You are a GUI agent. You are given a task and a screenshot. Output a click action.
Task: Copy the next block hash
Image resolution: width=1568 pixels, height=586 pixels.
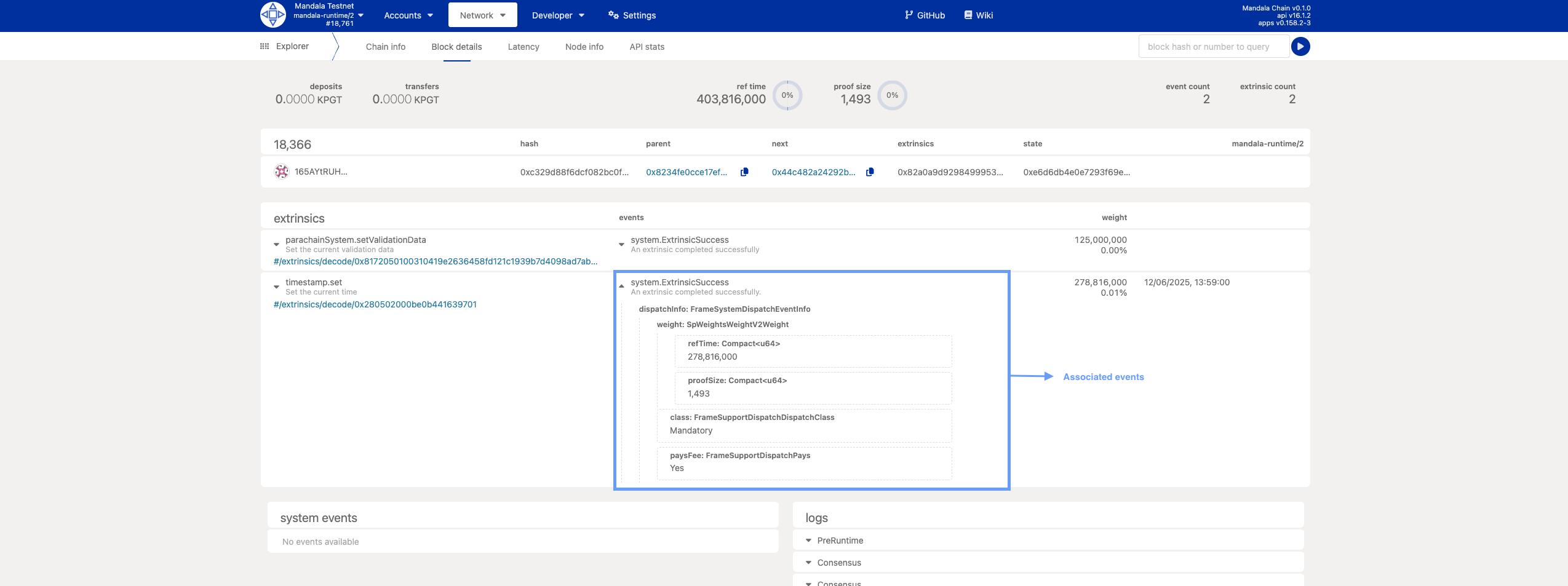point(870,172)
